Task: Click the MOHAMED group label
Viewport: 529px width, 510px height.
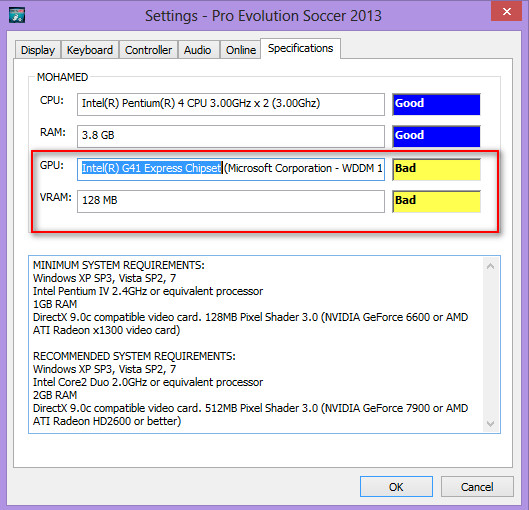Action: pyautogui.click(x=62, y=77)
